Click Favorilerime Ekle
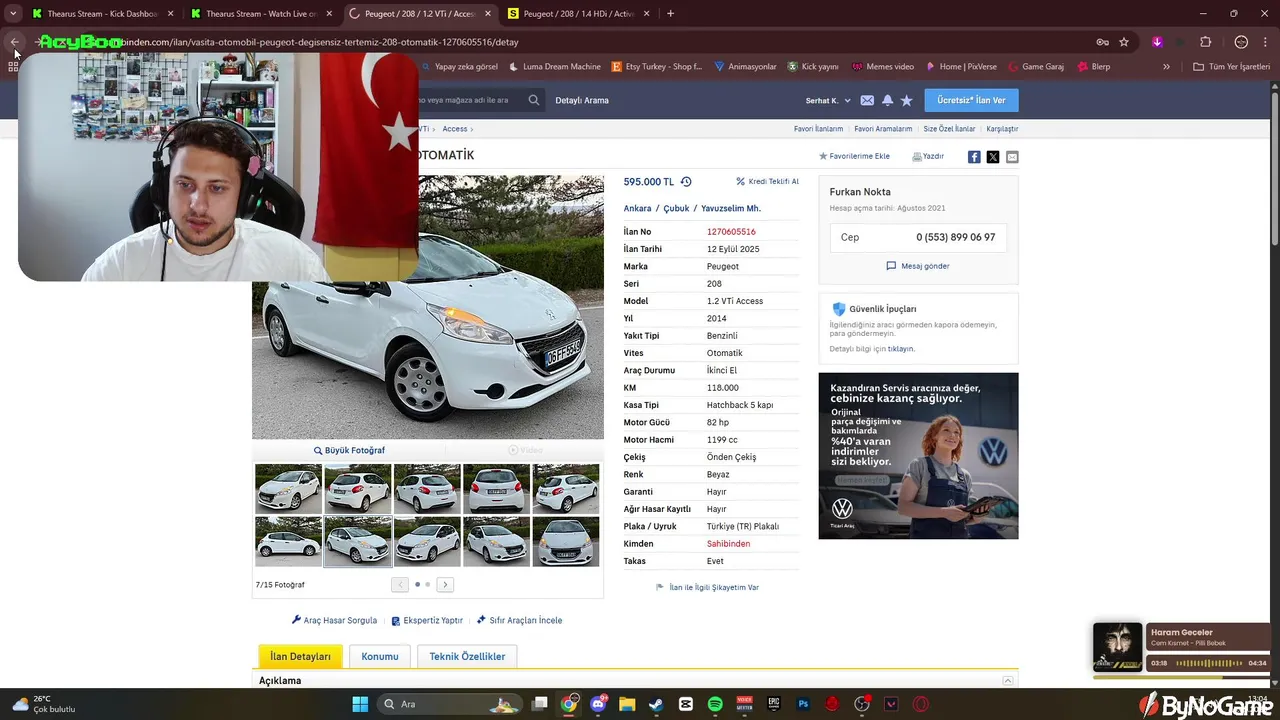 click(855, 157)
